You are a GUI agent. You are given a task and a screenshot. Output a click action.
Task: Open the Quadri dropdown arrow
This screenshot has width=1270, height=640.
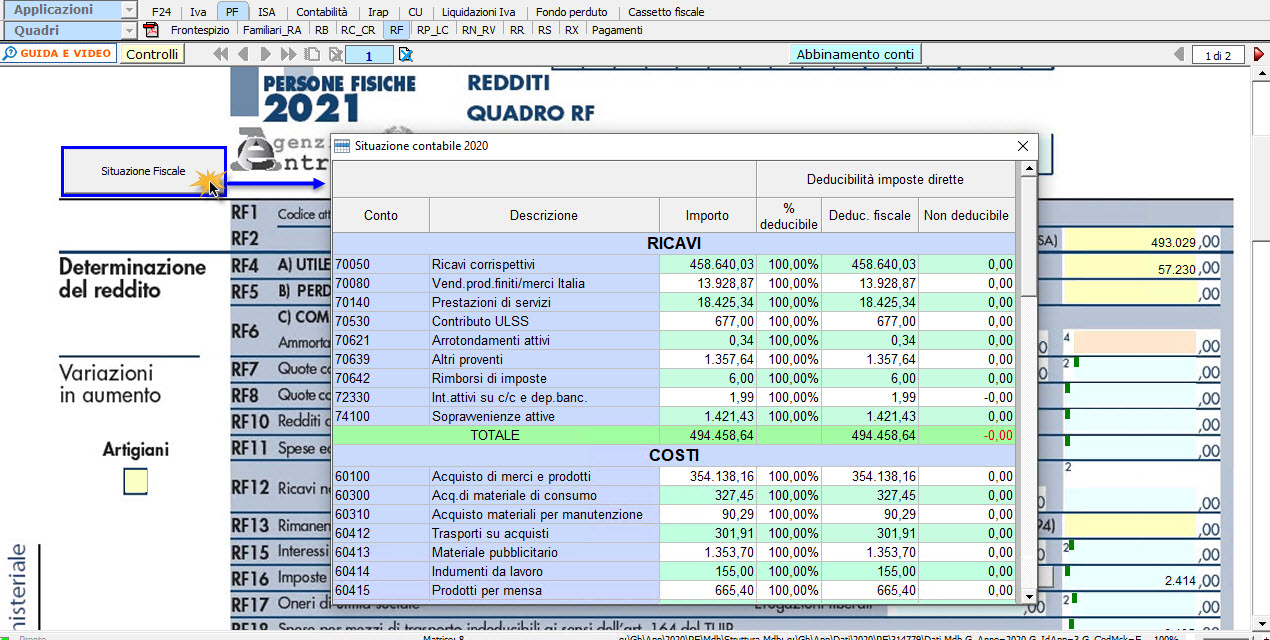128,30
